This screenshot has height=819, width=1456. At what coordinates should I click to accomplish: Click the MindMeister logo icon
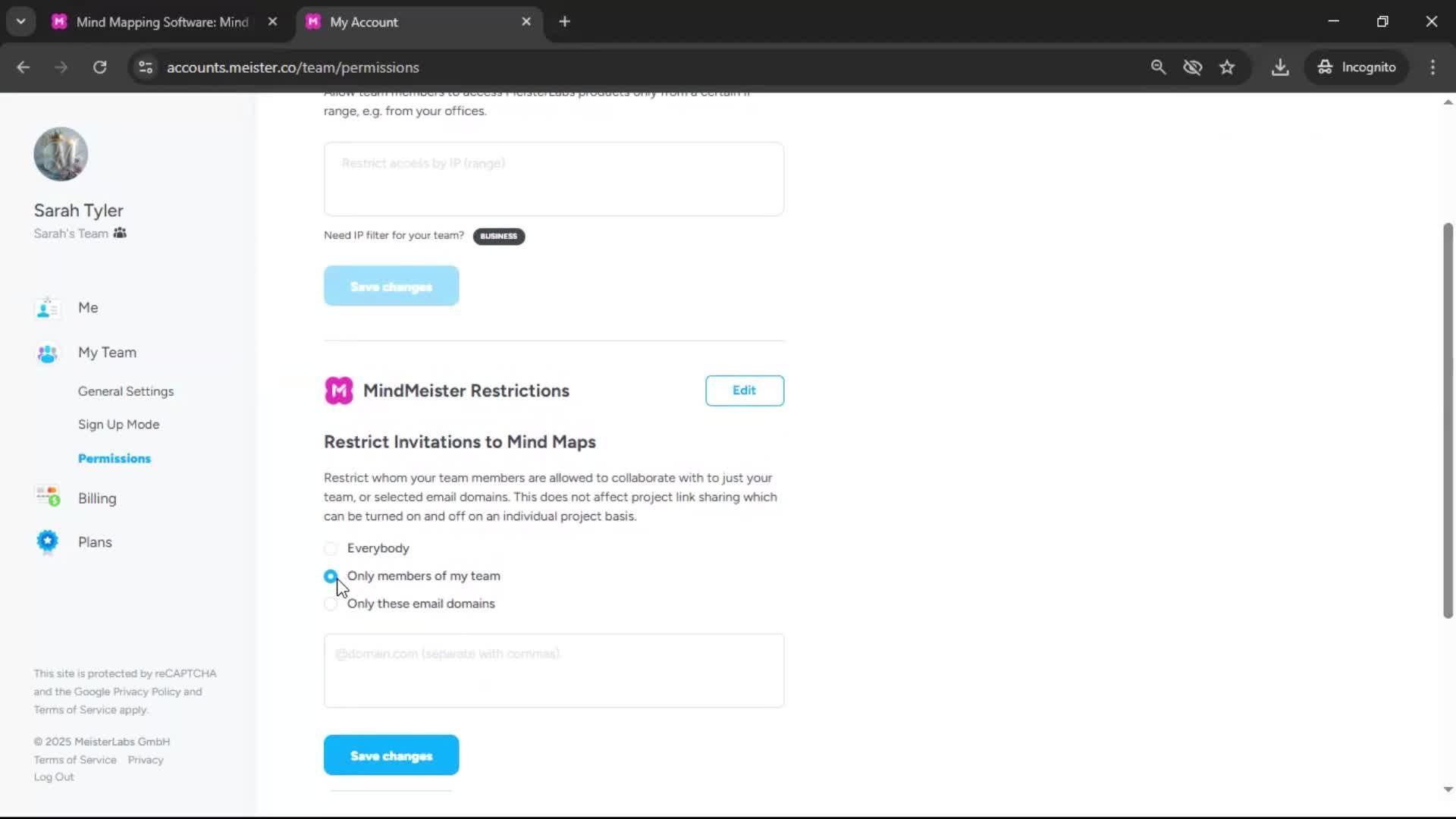click(x=338, y=391)
